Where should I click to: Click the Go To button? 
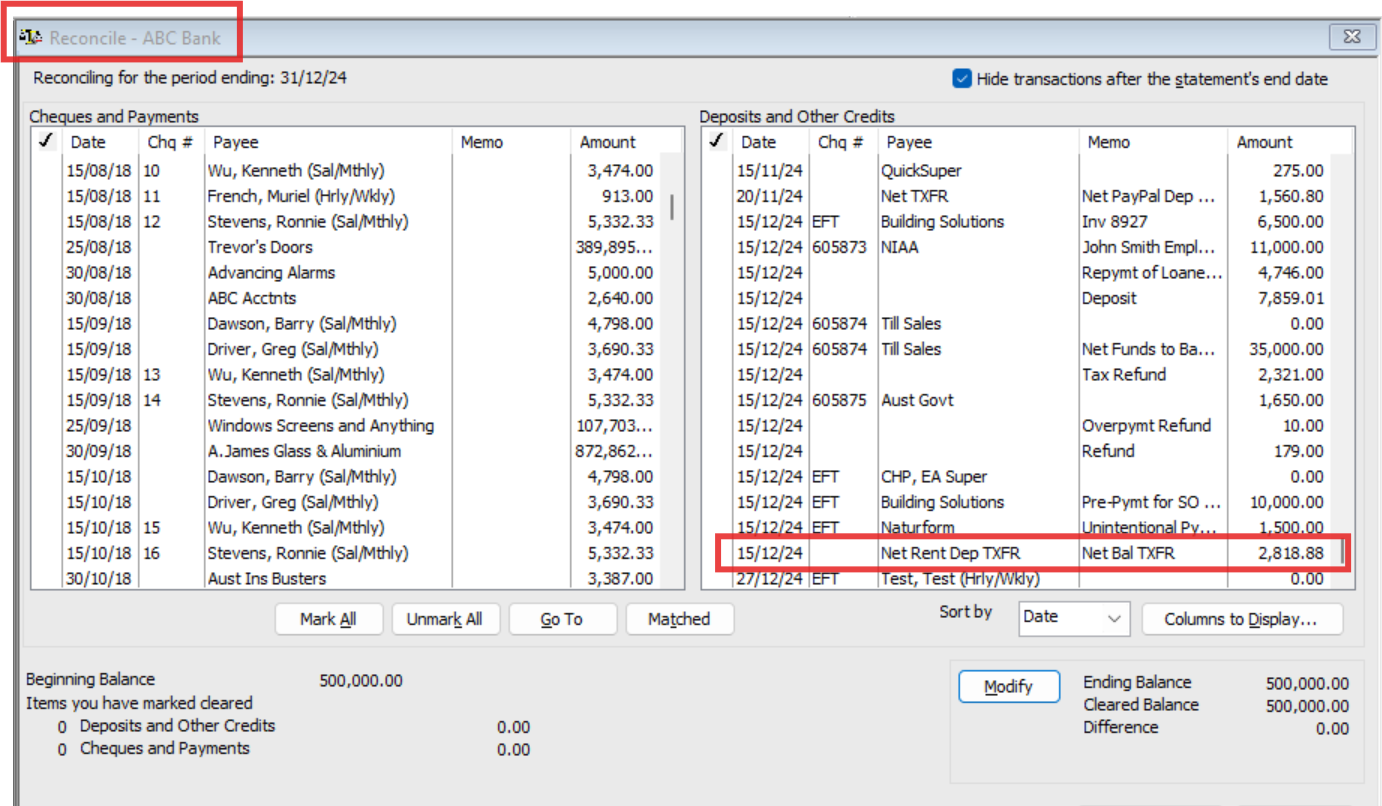(562, 620)
